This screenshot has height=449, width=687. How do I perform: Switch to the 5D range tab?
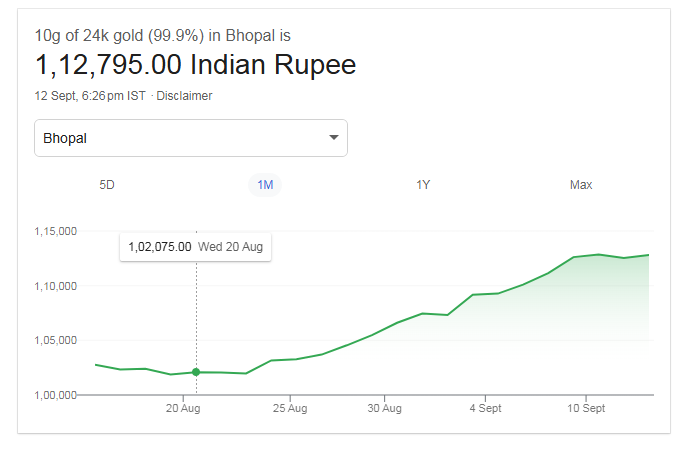[x=107, y=185]
